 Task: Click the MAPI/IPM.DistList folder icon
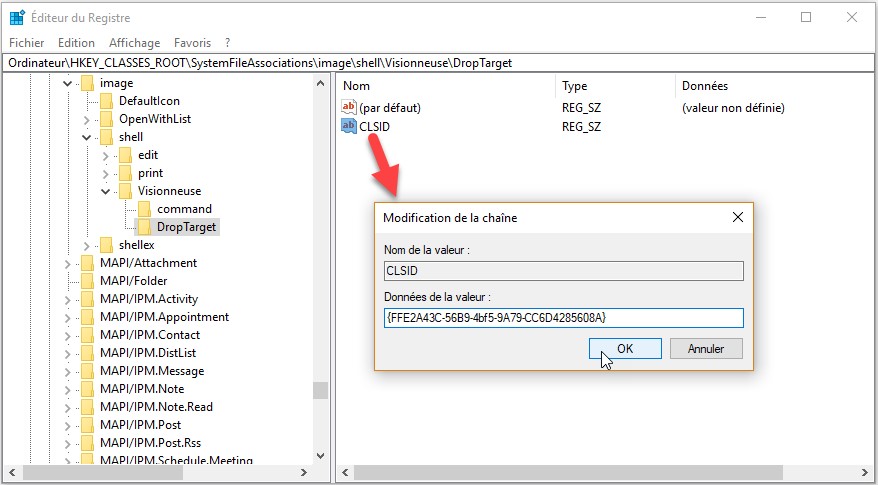87,353
